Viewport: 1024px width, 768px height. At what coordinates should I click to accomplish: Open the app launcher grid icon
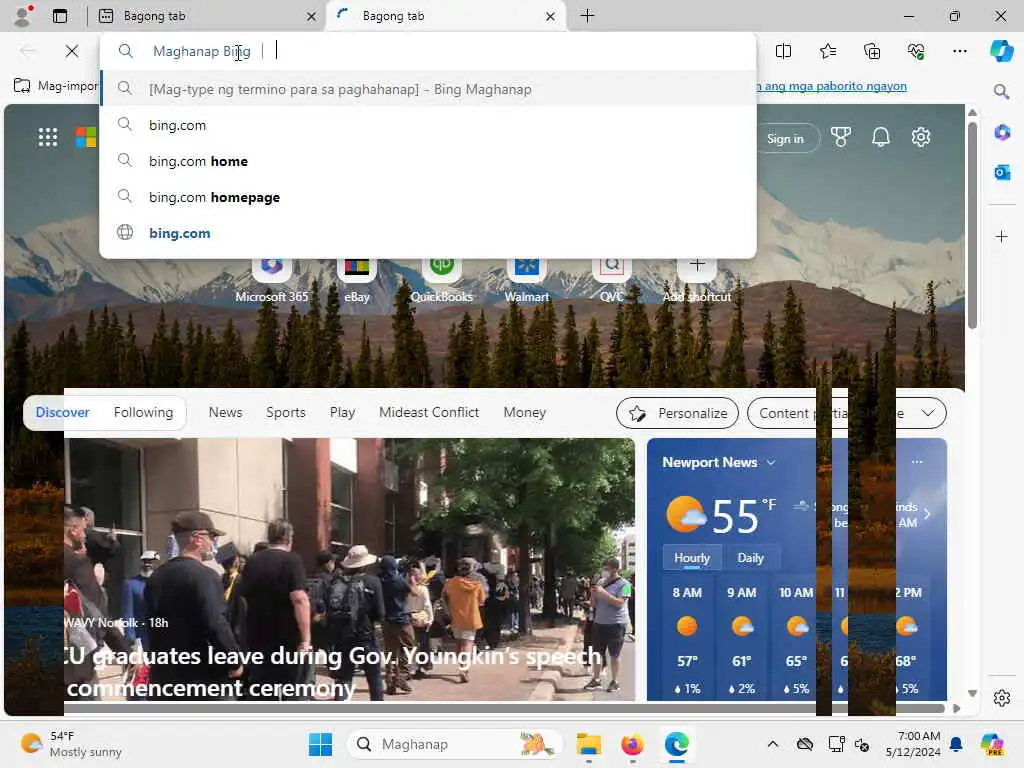pyautogui.click(x=48, y=137)
